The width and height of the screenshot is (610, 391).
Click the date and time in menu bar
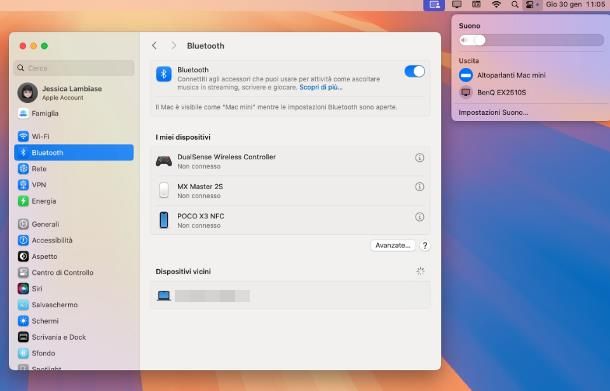[x=575, y=4]
